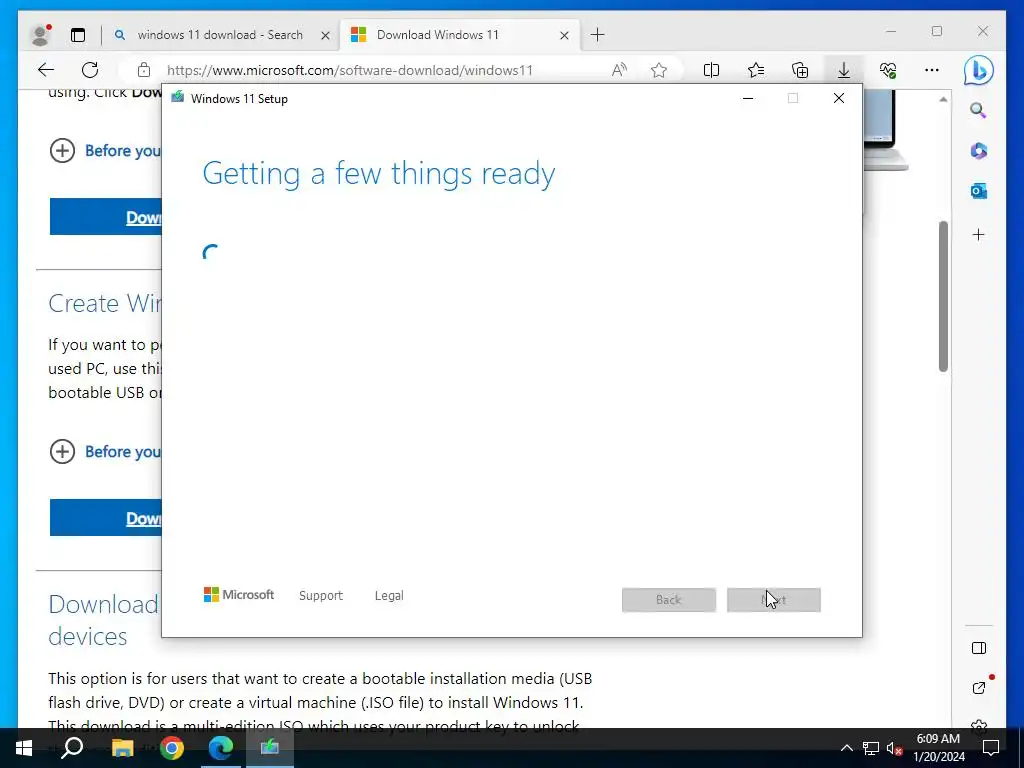Switch to the windows 11 download Search tab
Viewport: 1024px width, 768px height.
[x=220, y=35]
